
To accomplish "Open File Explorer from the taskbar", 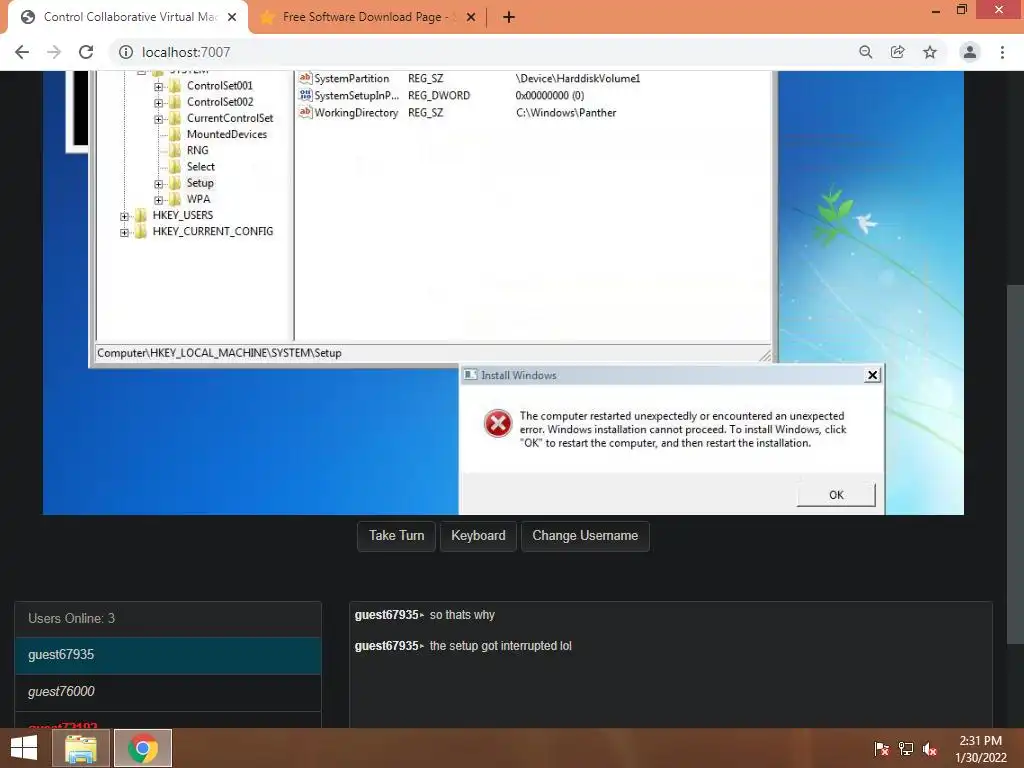I will [80, 748].
